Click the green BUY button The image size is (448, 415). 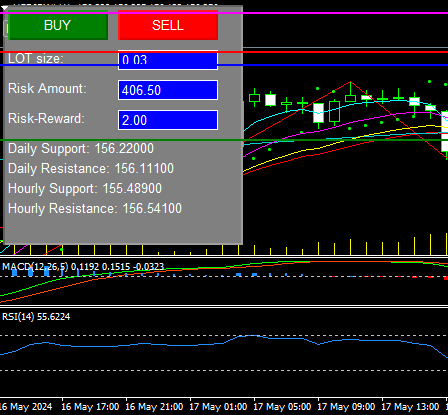58,25
